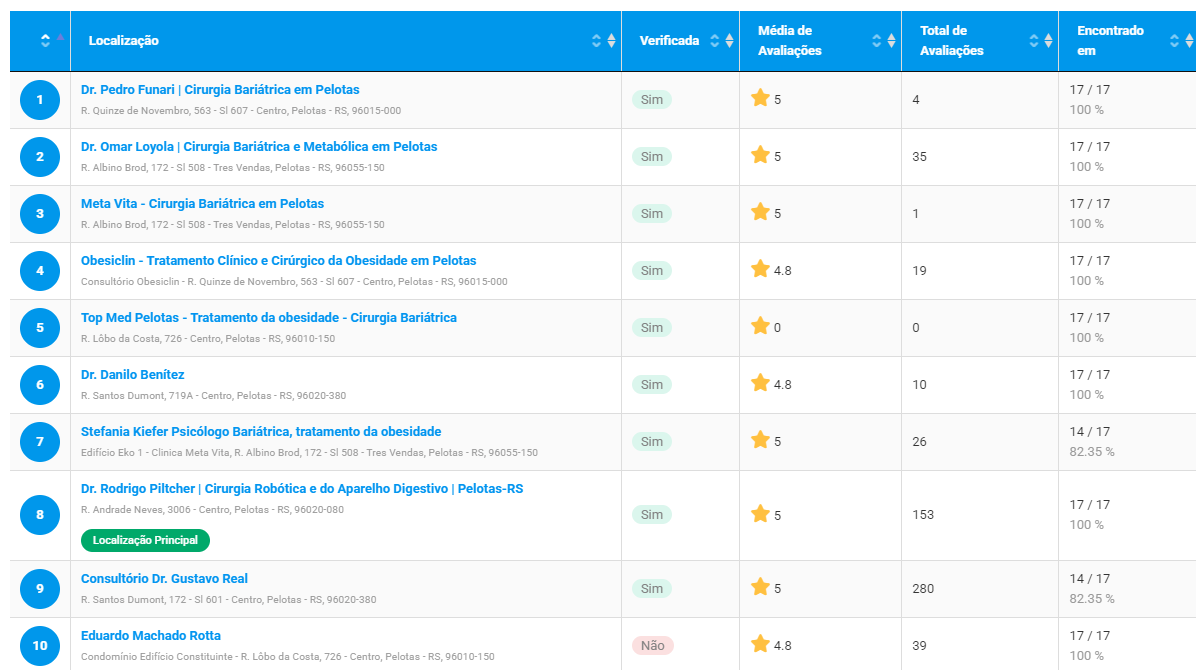
Task: Click rank number 4 circle
Action: pos(40,271)
